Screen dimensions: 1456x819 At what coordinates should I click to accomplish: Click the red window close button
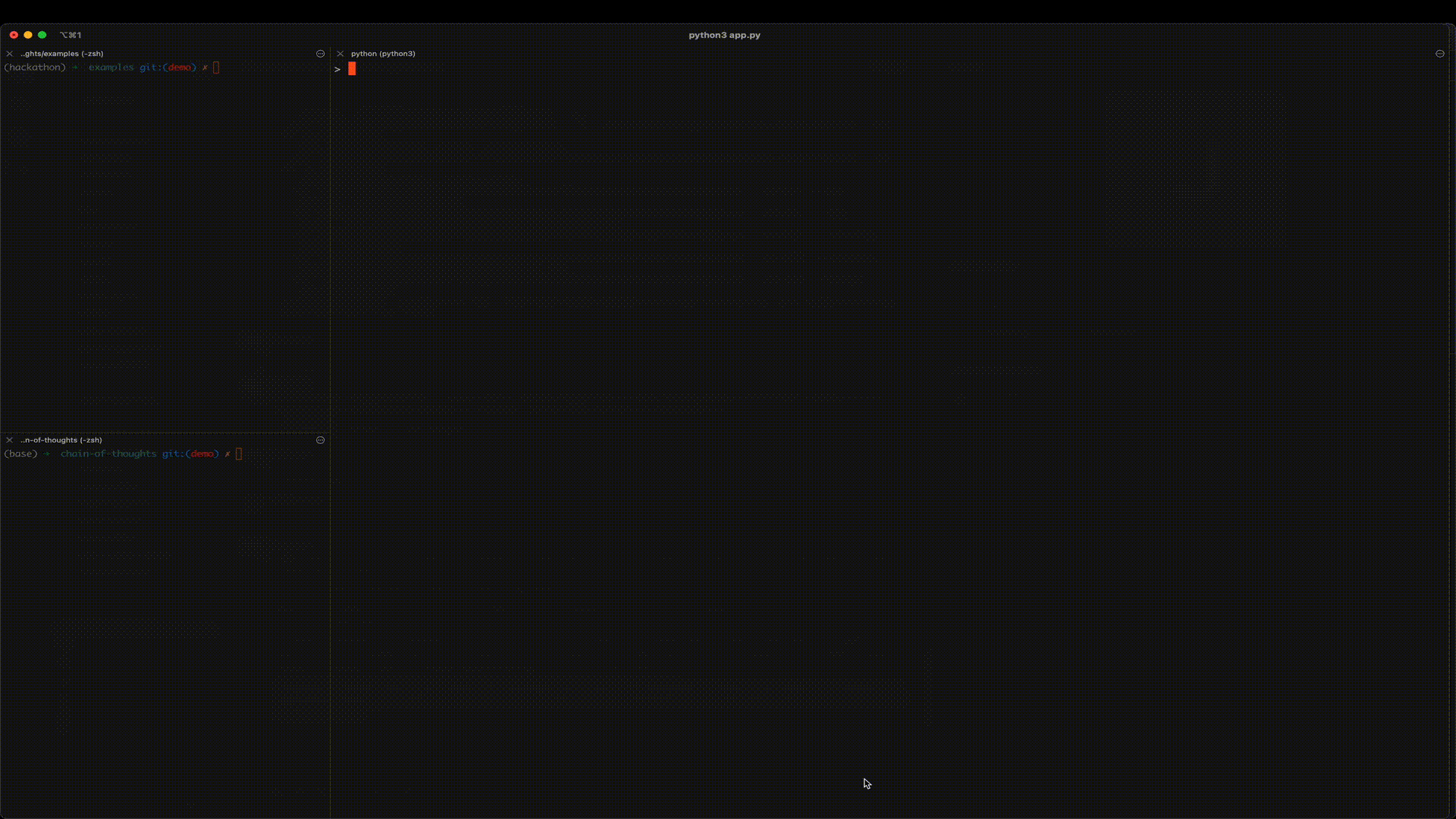point(14,35)
